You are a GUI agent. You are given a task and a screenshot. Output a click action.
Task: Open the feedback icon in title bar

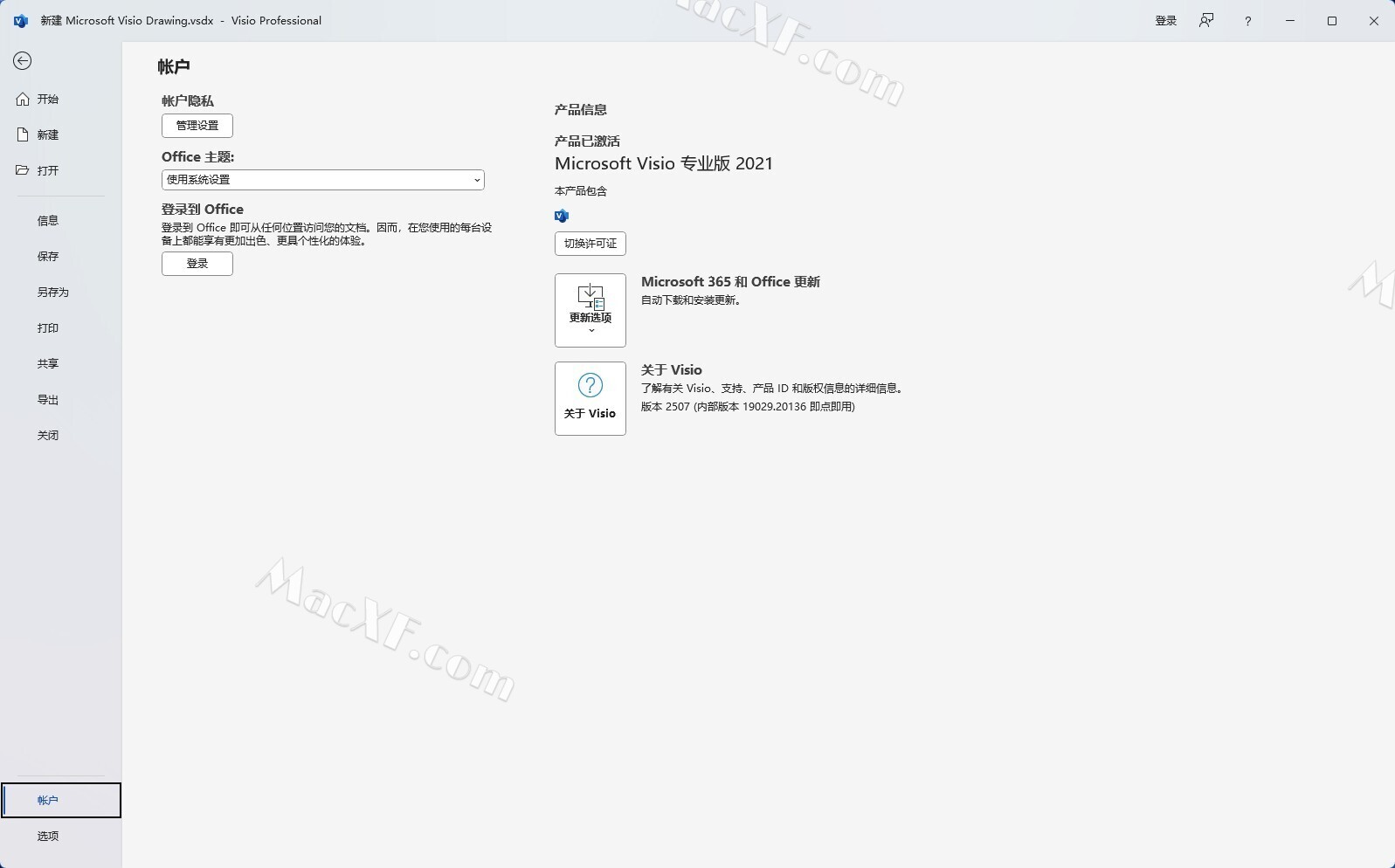[1206, 20]
